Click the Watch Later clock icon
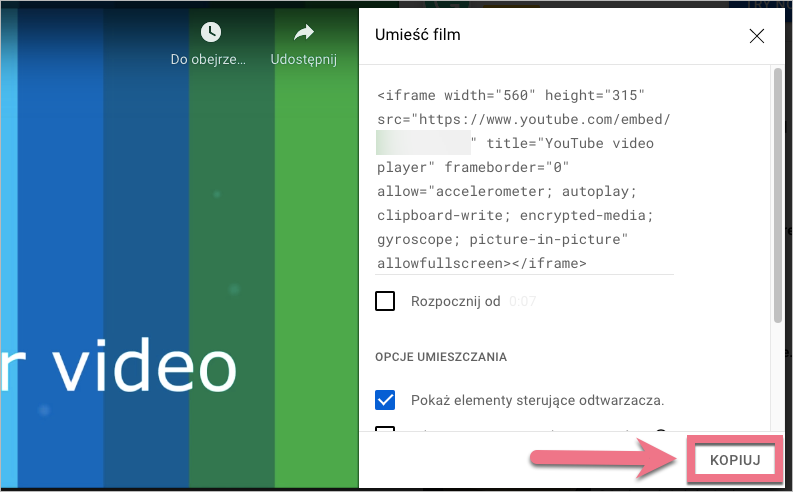This screenshot has width=793, height=492. pos(210,33)
